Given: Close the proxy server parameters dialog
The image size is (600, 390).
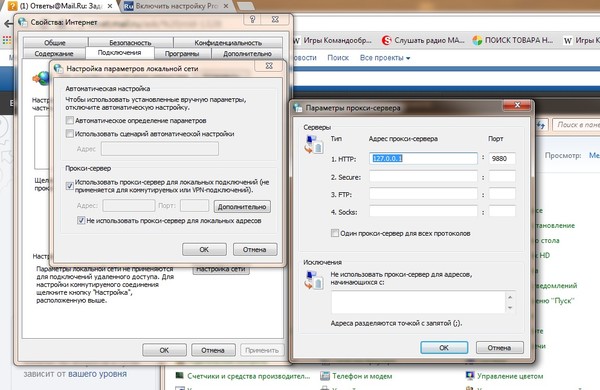Looking at the screenshot, I should [517, 105].
